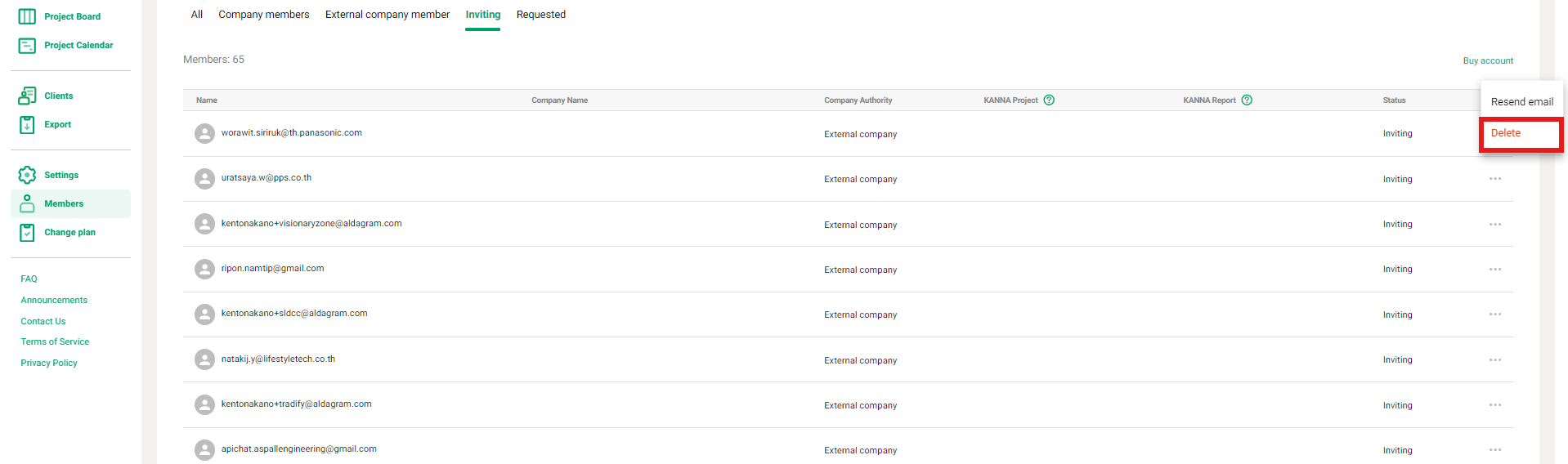Screen dimensions: 1568x464
Task: Open the Contact Us link
Action: (43, 321)
